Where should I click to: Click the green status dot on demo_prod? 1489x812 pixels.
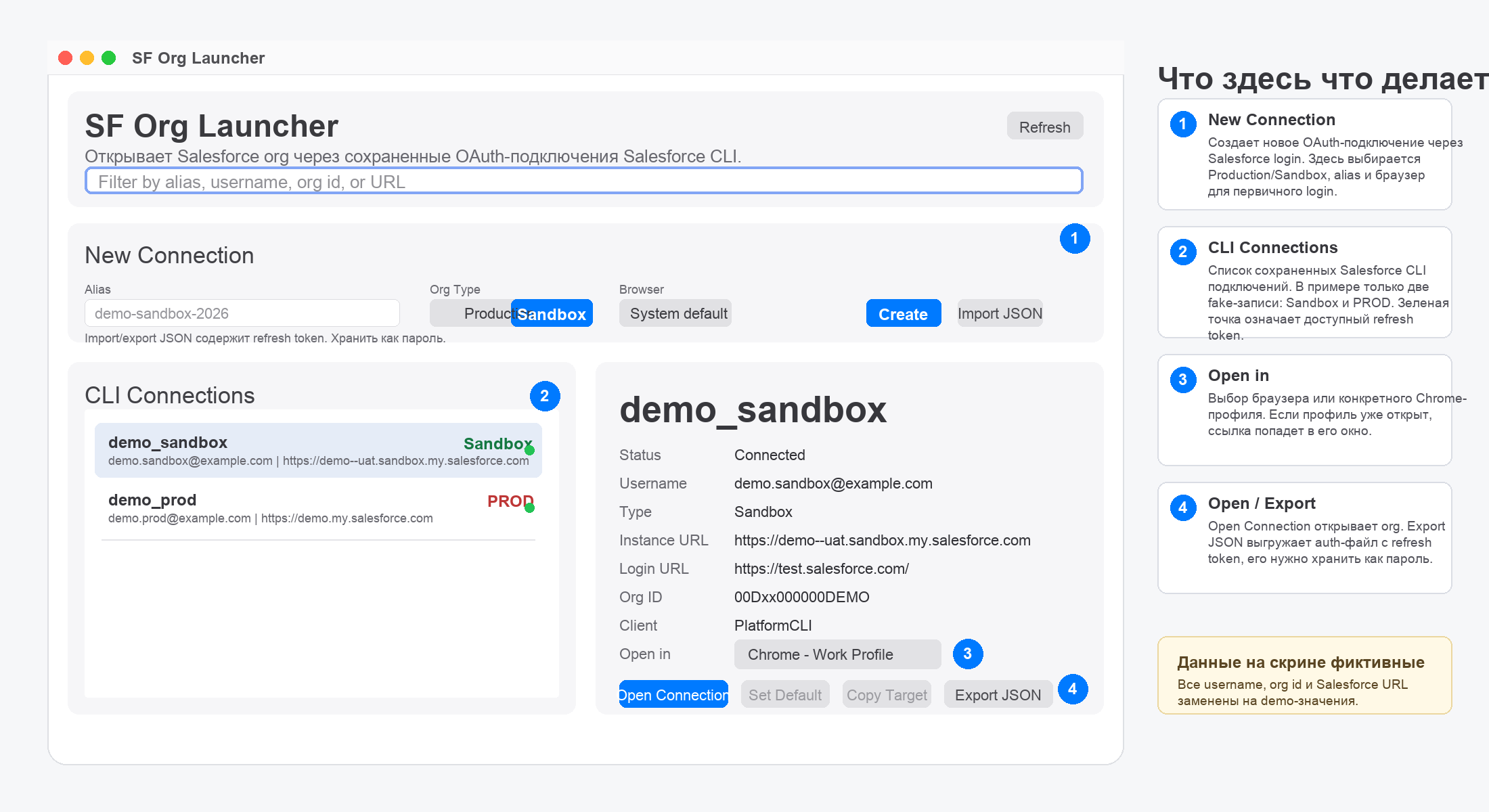coord(529,507)
